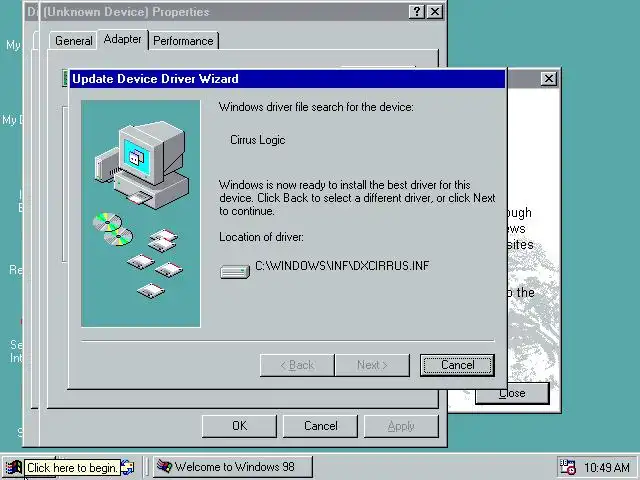Click the grayed-out Apply button in the Properties window

(401, 426)
